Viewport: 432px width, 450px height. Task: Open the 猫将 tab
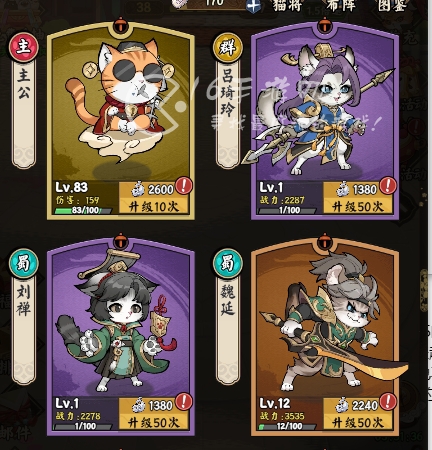pyautogui.click(x=287, y=6)
